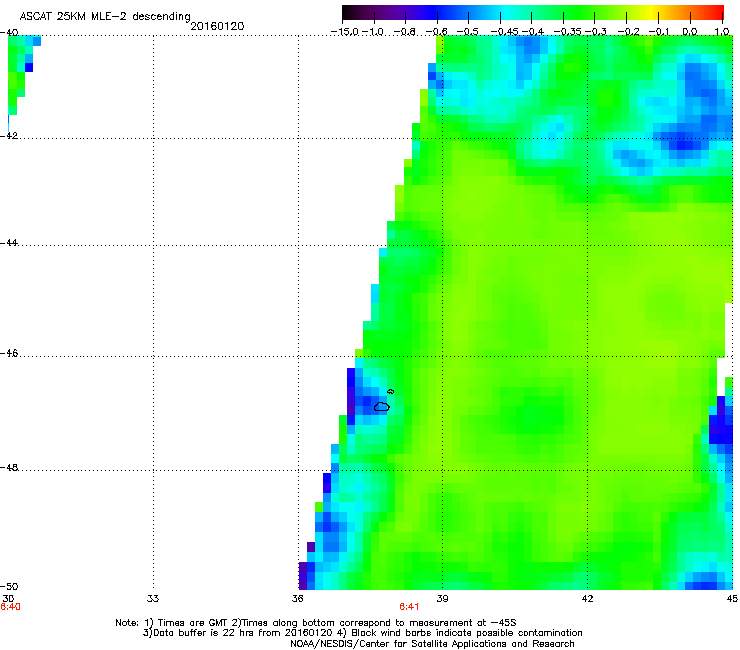Click the red time stamp 6:41
Image resolution: width=740 pixels, height=650 pixels.
pos(409,607)
